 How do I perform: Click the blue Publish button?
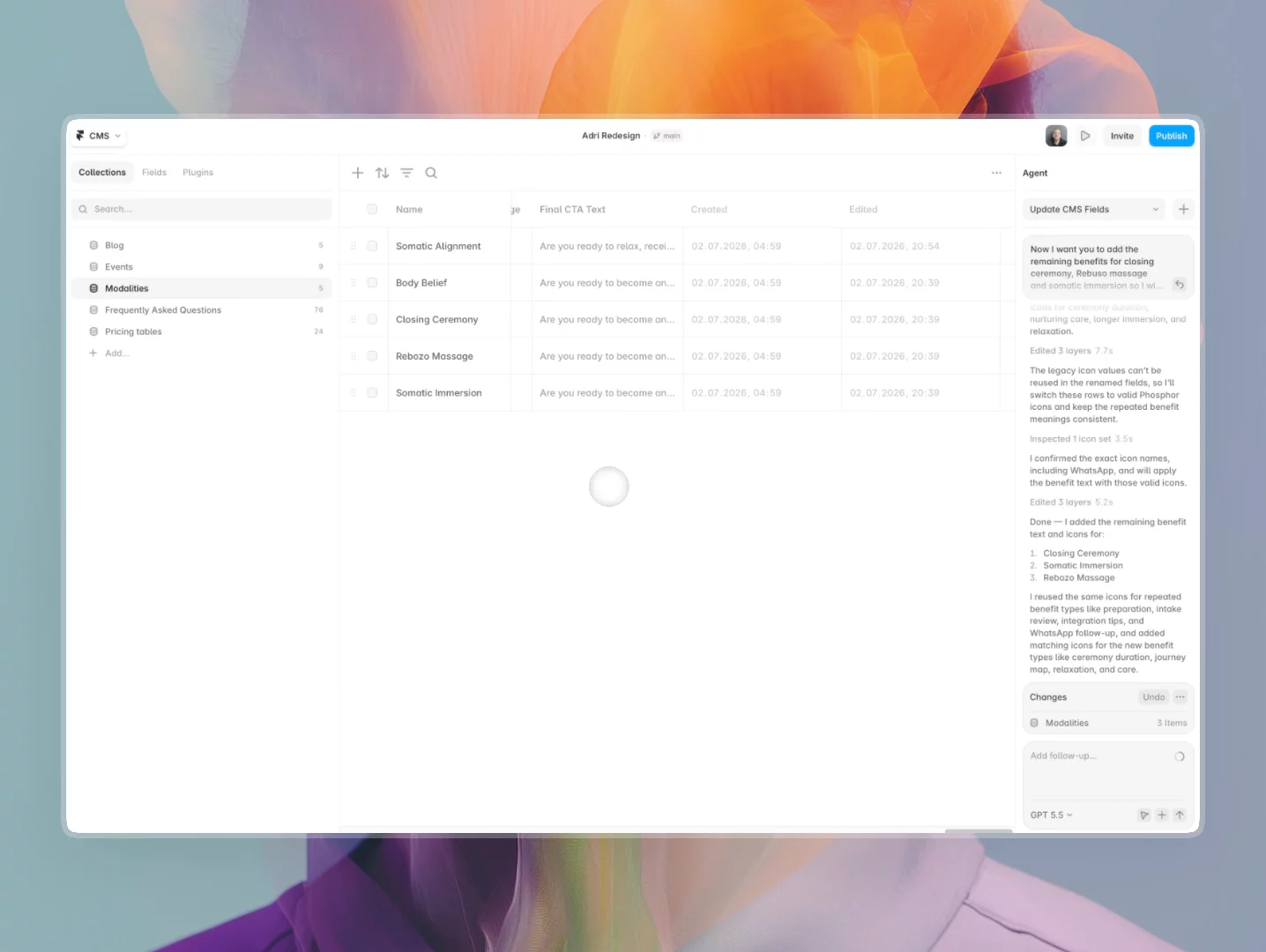1172,136
